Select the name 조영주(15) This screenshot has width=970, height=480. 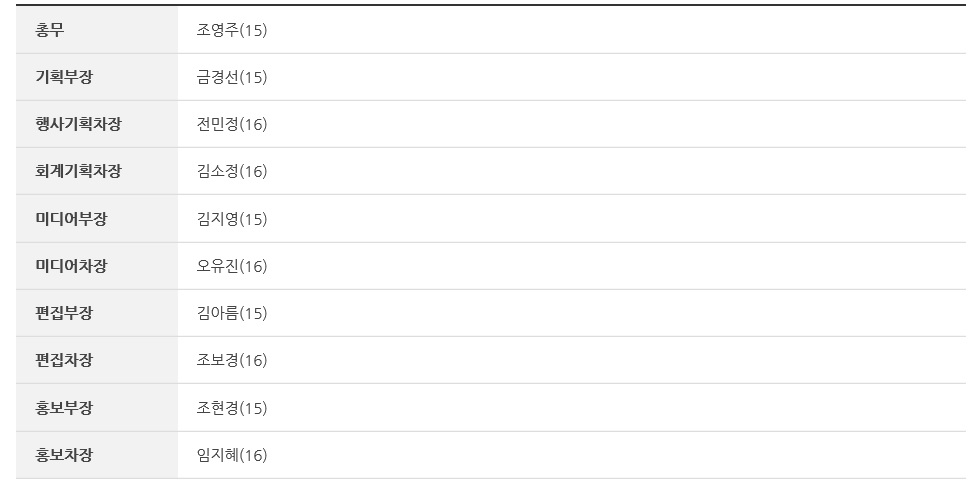232,30
